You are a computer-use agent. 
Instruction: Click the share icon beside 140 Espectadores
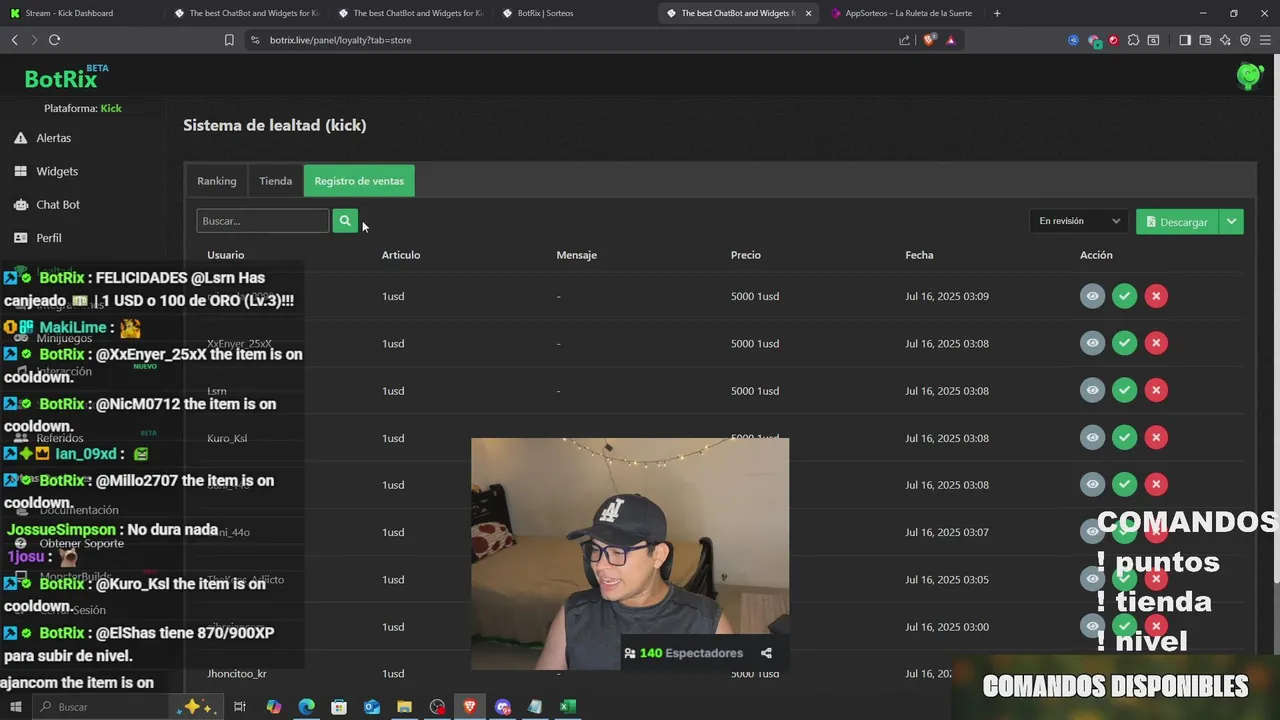click(x=766, y=653)
